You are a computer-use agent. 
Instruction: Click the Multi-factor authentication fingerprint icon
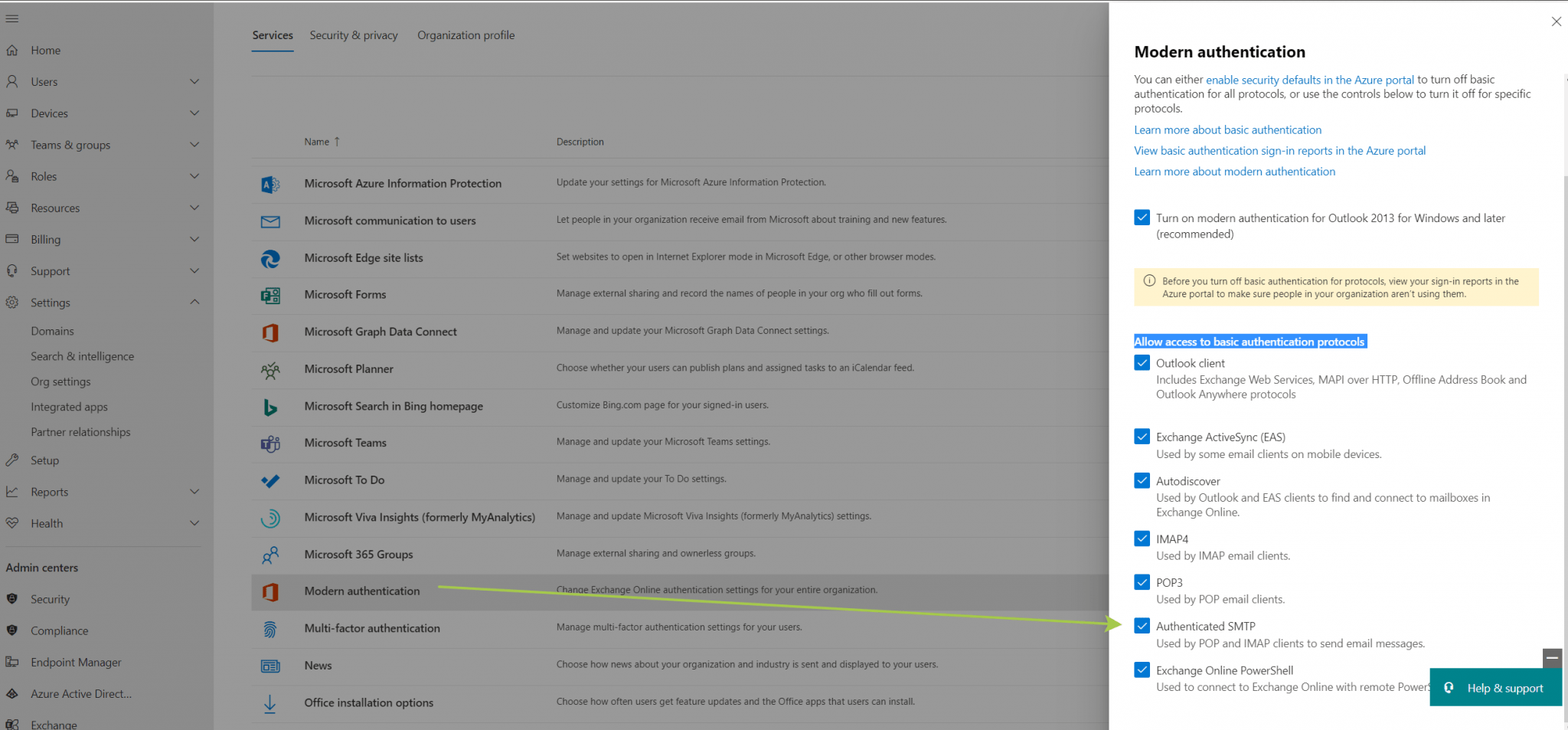(x=270, y=630)
